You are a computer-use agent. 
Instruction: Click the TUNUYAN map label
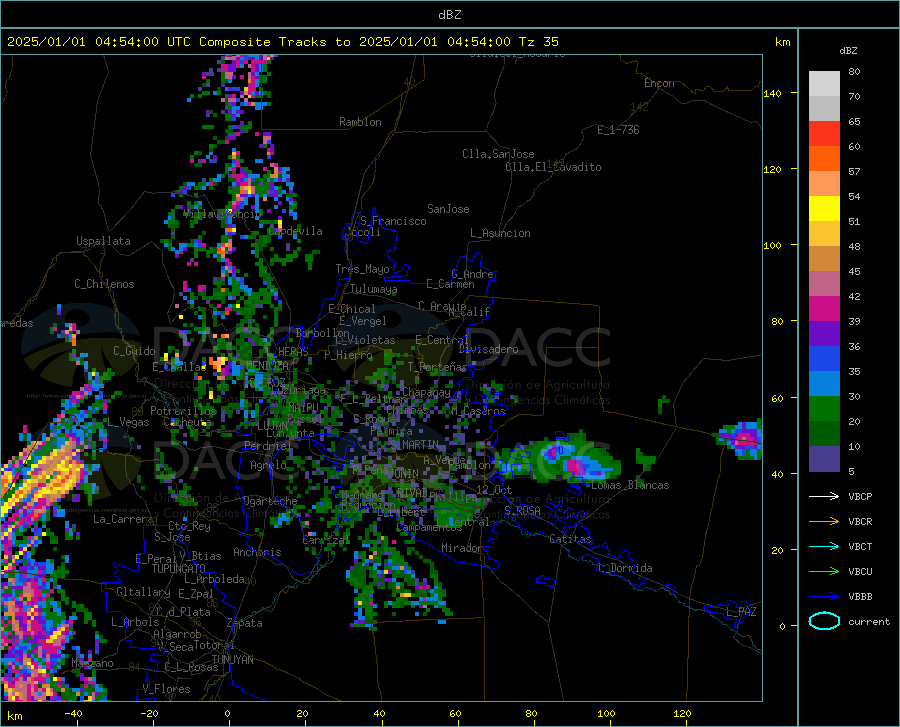pyautogui.click(x=232, y=659)
